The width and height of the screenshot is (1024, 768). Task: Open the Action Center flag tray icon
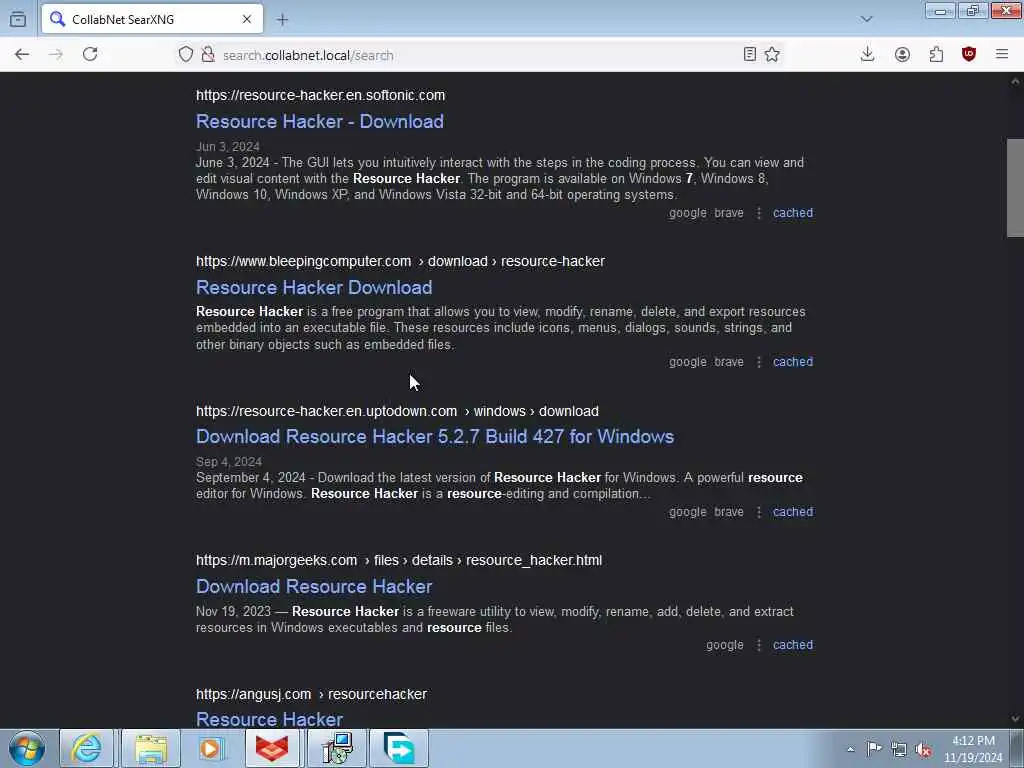(x=874, y=749)
